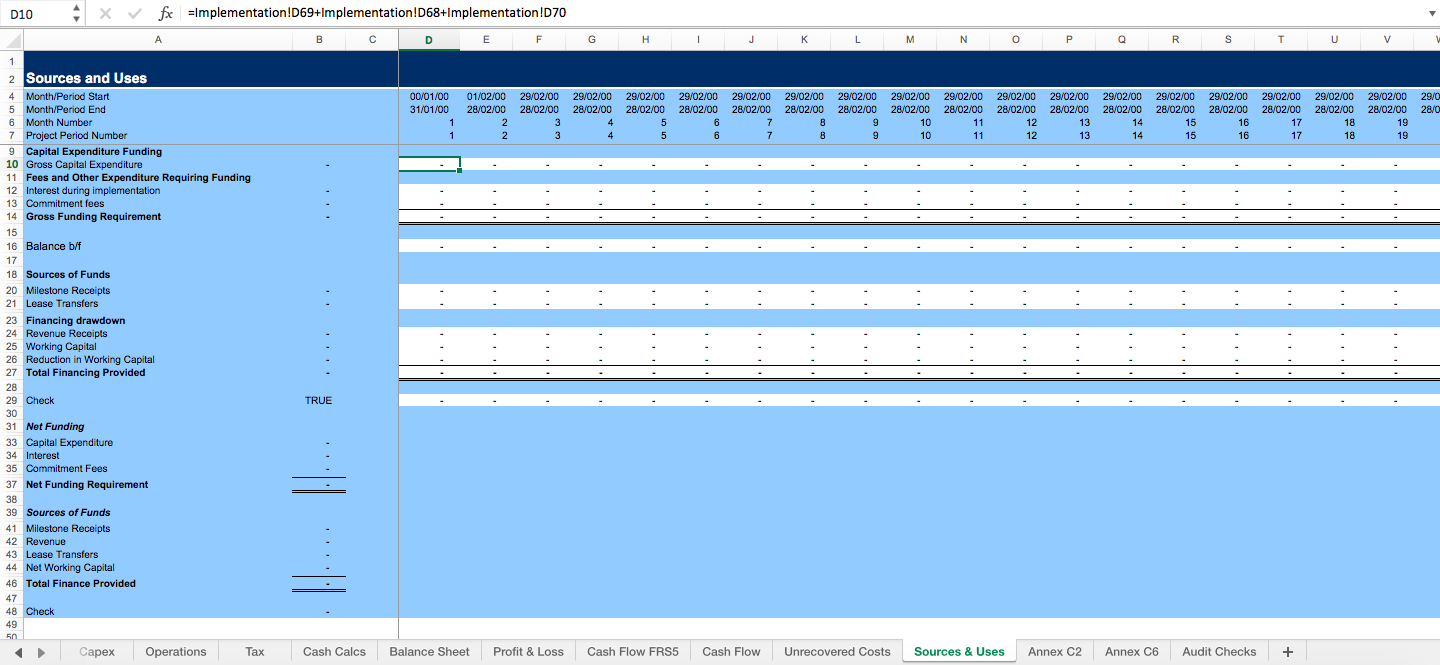Add a new sheet with the plus button
This screenshot has width=1440, height=665.
(1288, 652)
